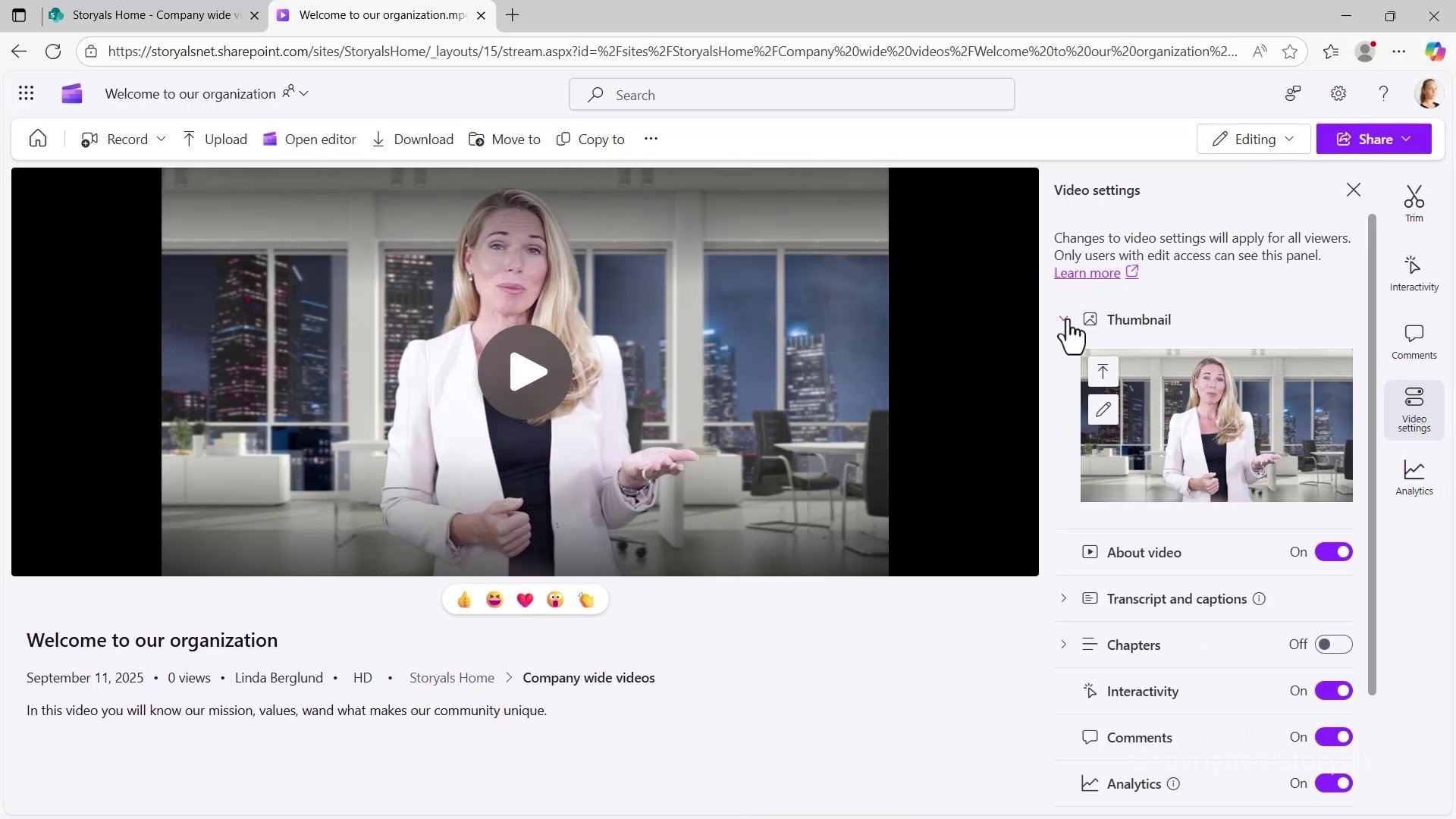
Task: Open the Editing mode dropdown
Action: pos(1254,139)
